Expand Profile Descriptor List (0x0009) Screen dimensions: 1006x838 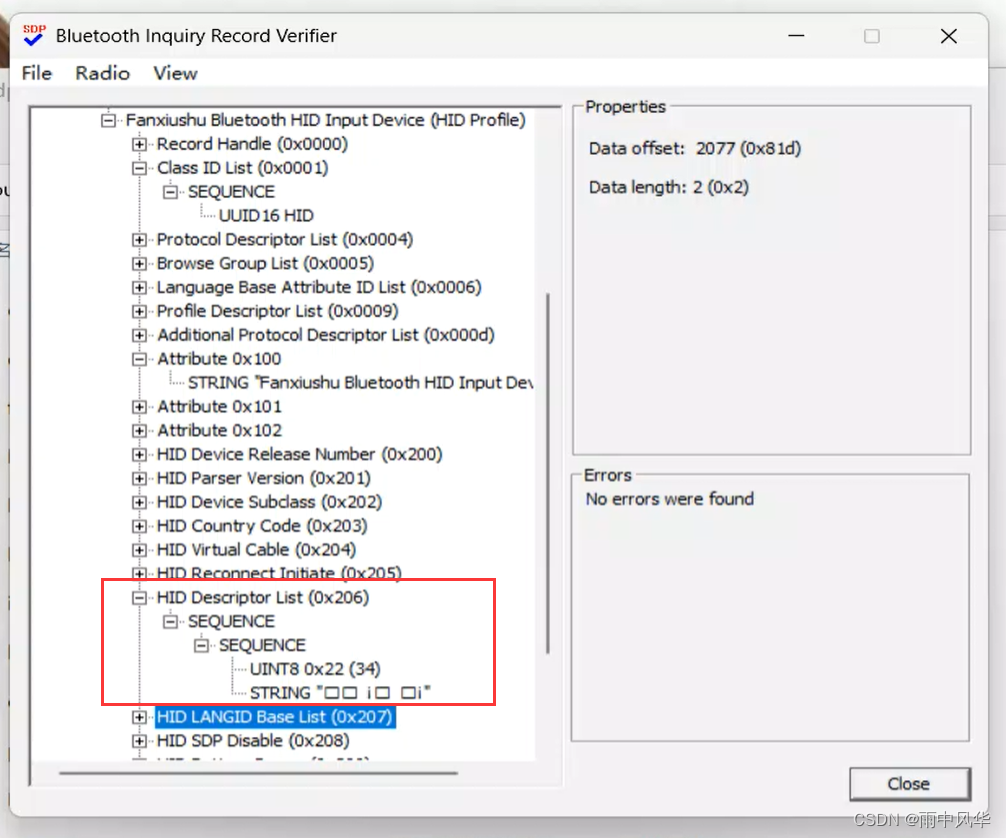(139, 311)
